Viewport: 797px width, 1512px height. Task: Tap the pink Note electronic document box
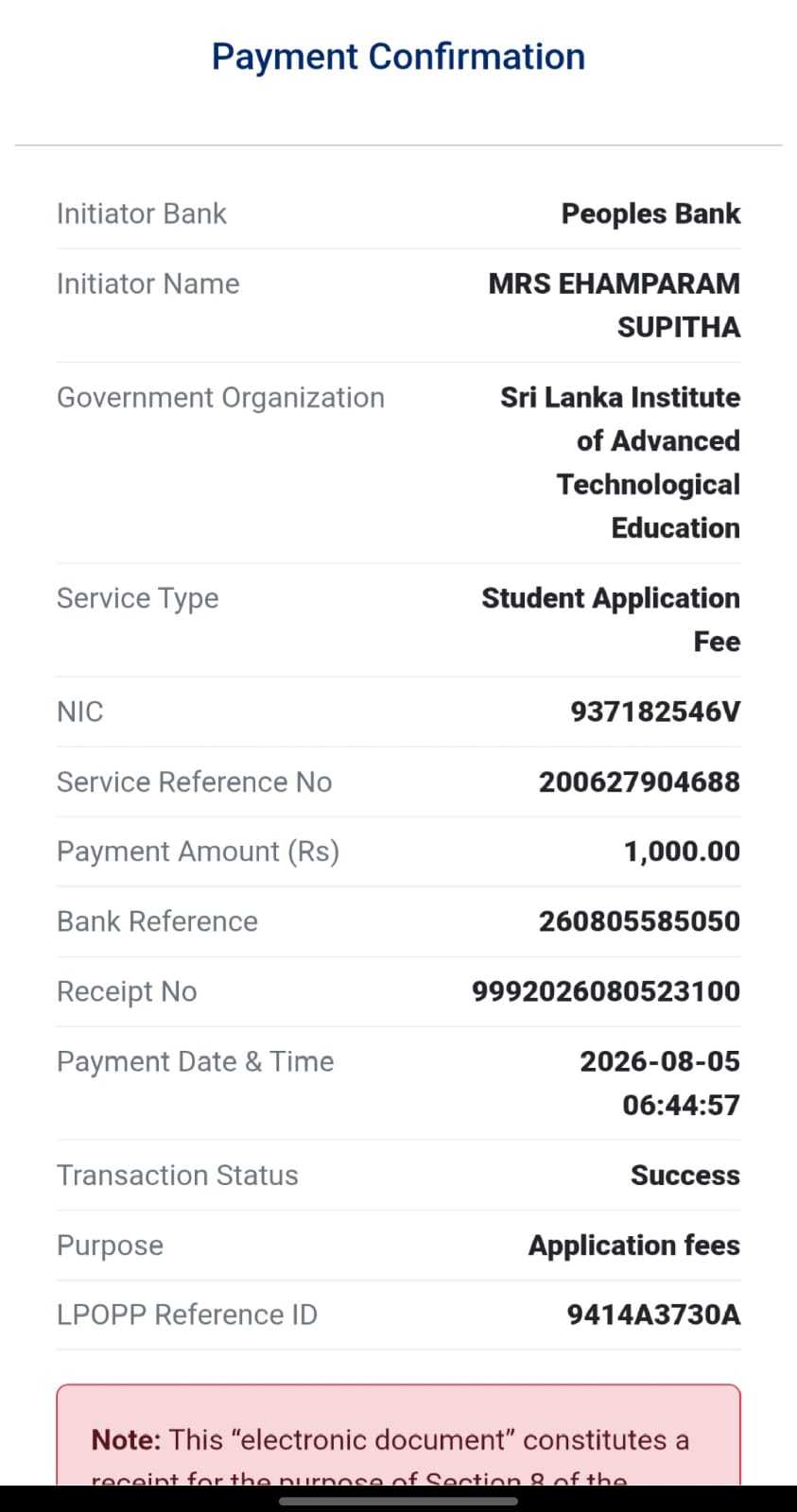click(398, 1435)
